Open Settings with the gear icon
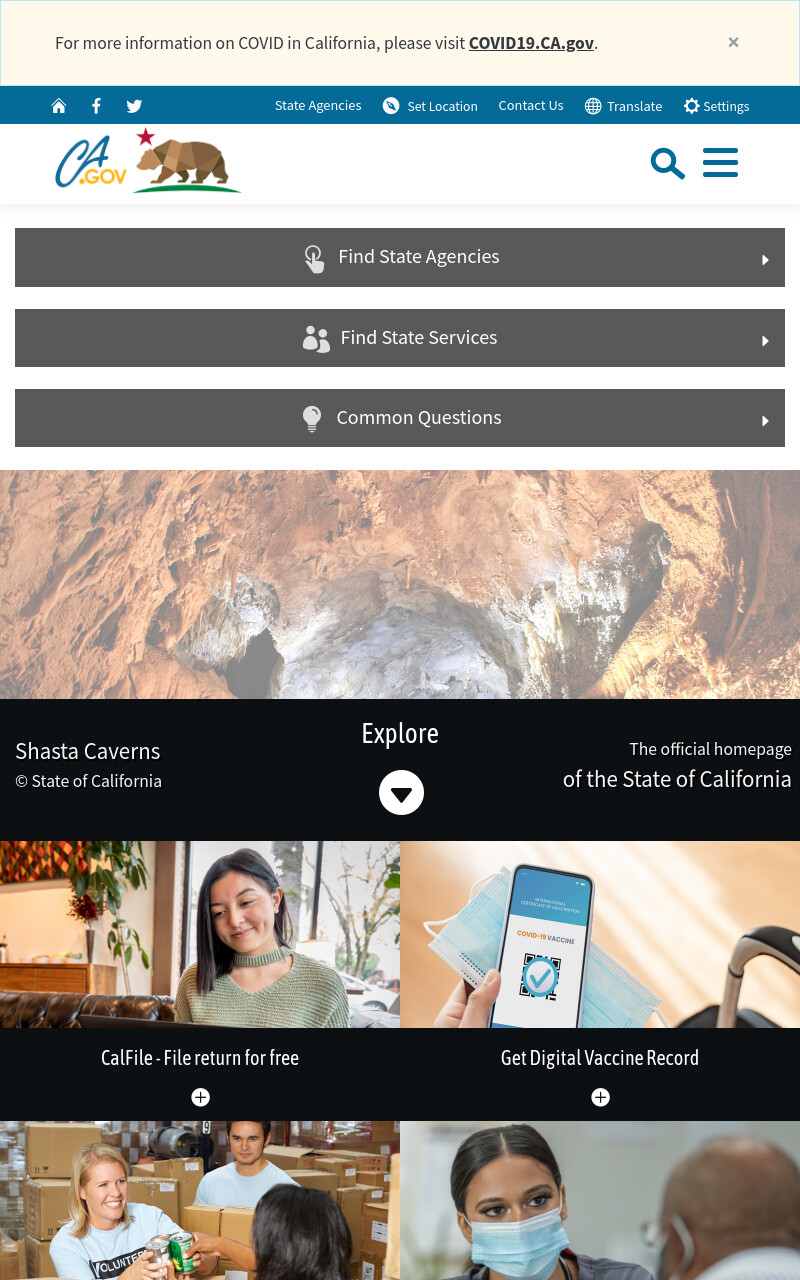This screenshot has height=1280, width=800. click(x=716, y=106)
